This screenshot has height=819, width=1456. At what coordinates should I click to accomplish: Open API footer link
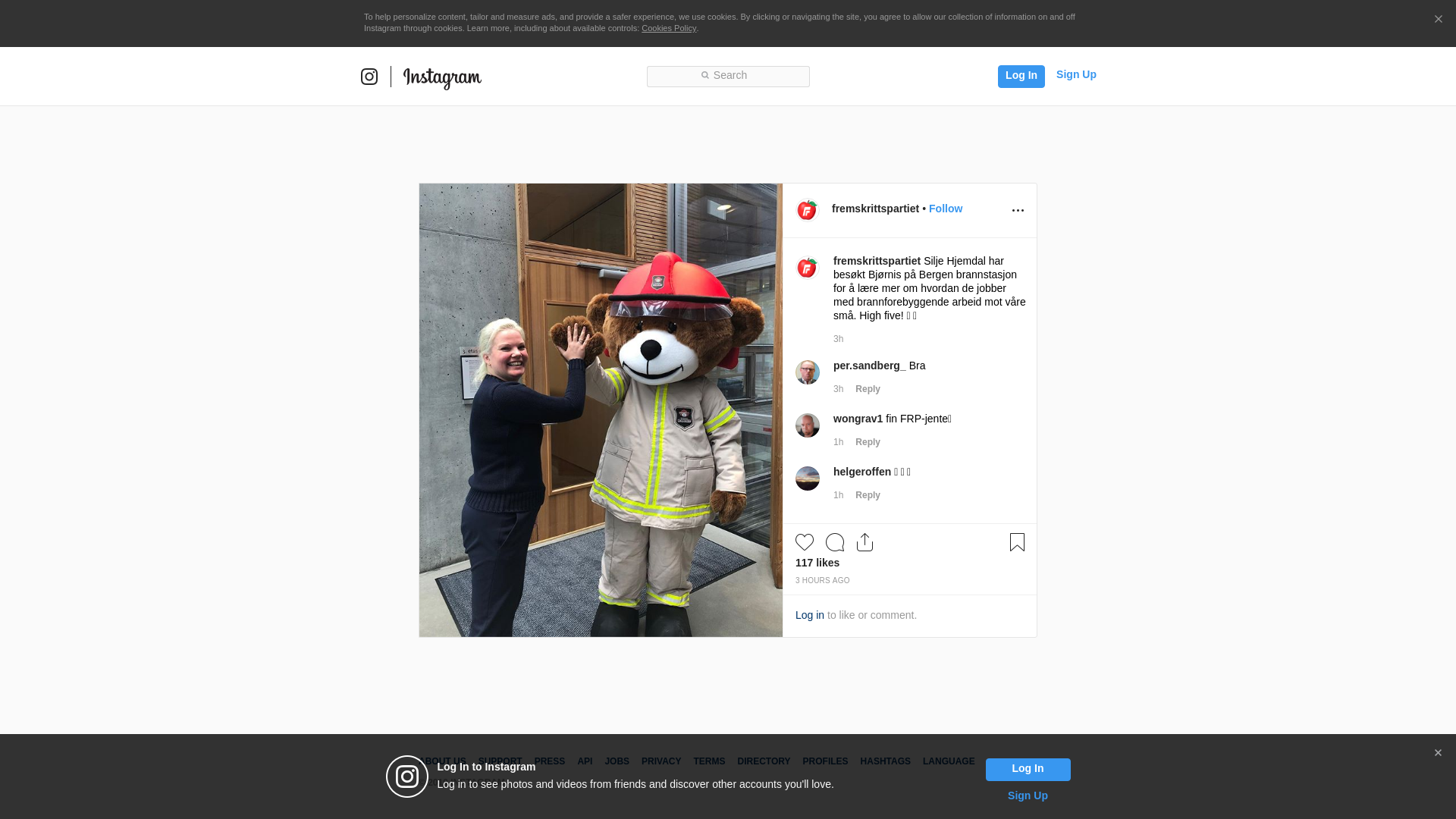click(x=585, y=761)
